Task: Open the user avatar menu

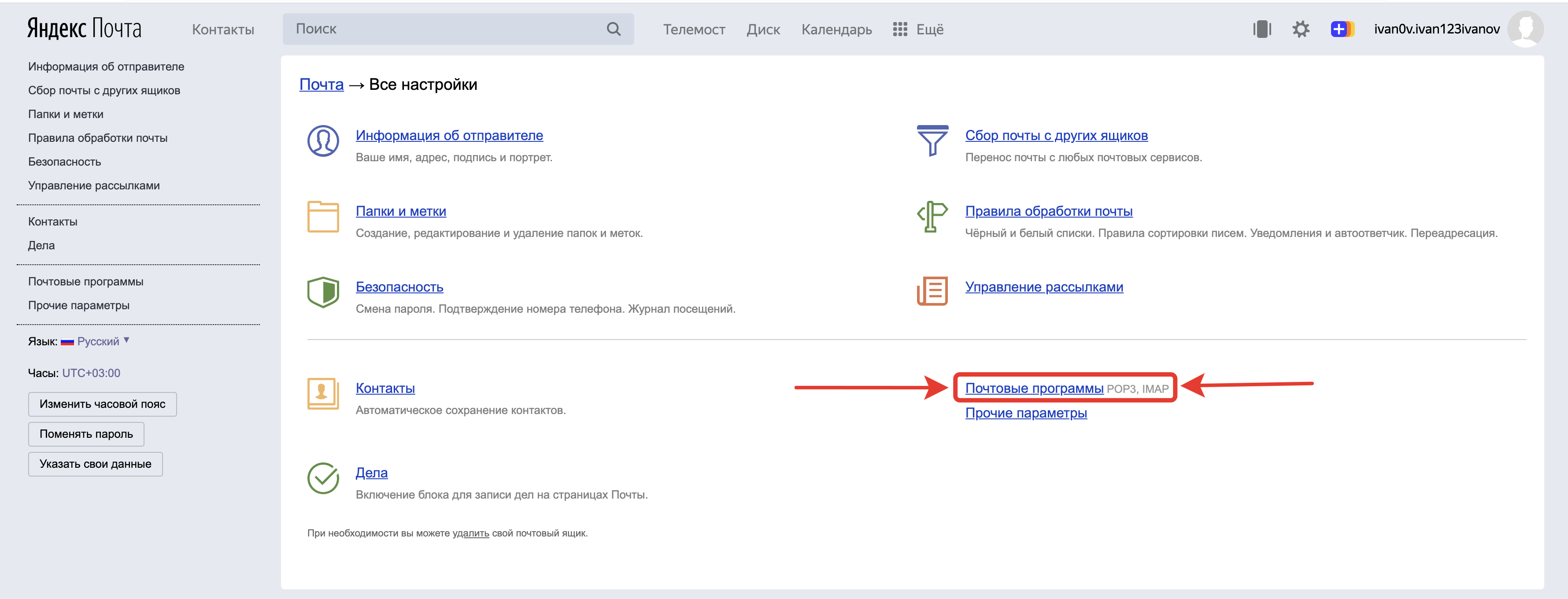Action: (1525, 29)
